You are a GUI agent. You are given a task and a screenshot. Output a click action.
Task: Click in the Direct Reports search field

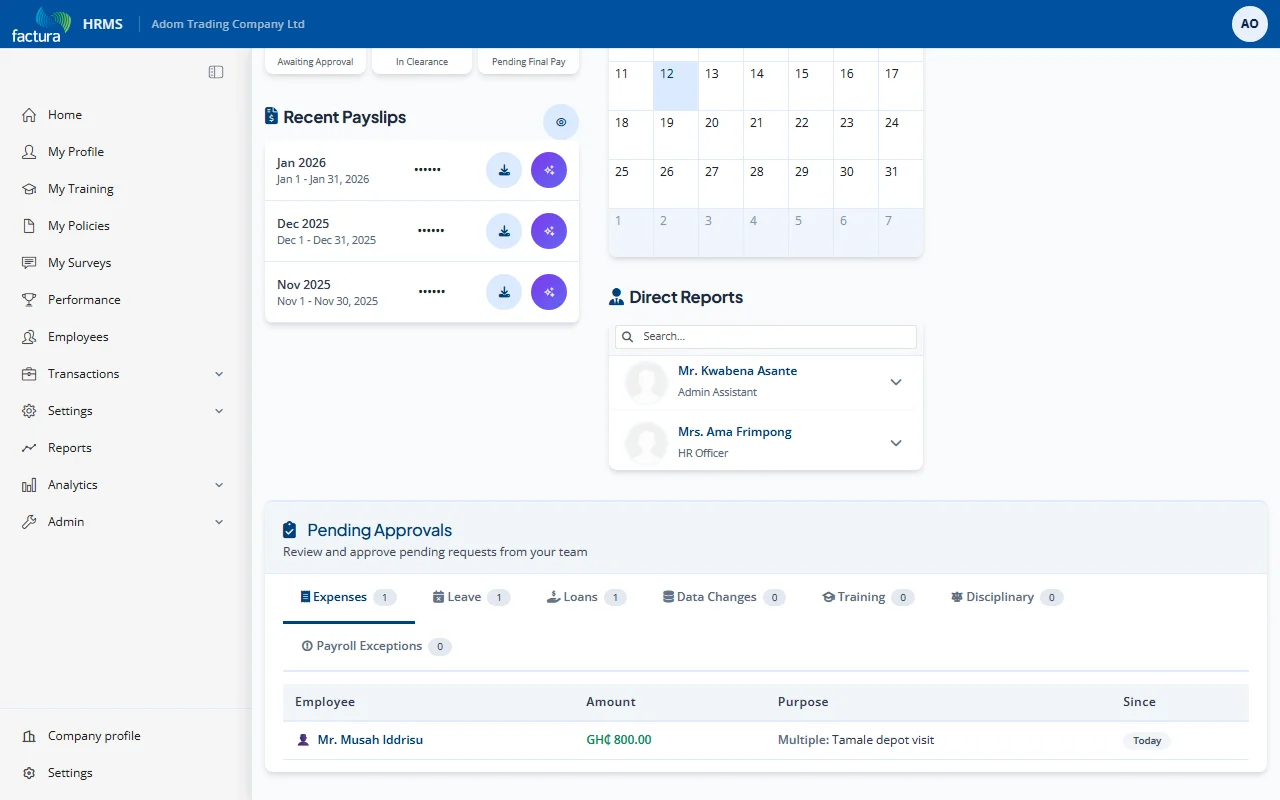click(766, 337)
